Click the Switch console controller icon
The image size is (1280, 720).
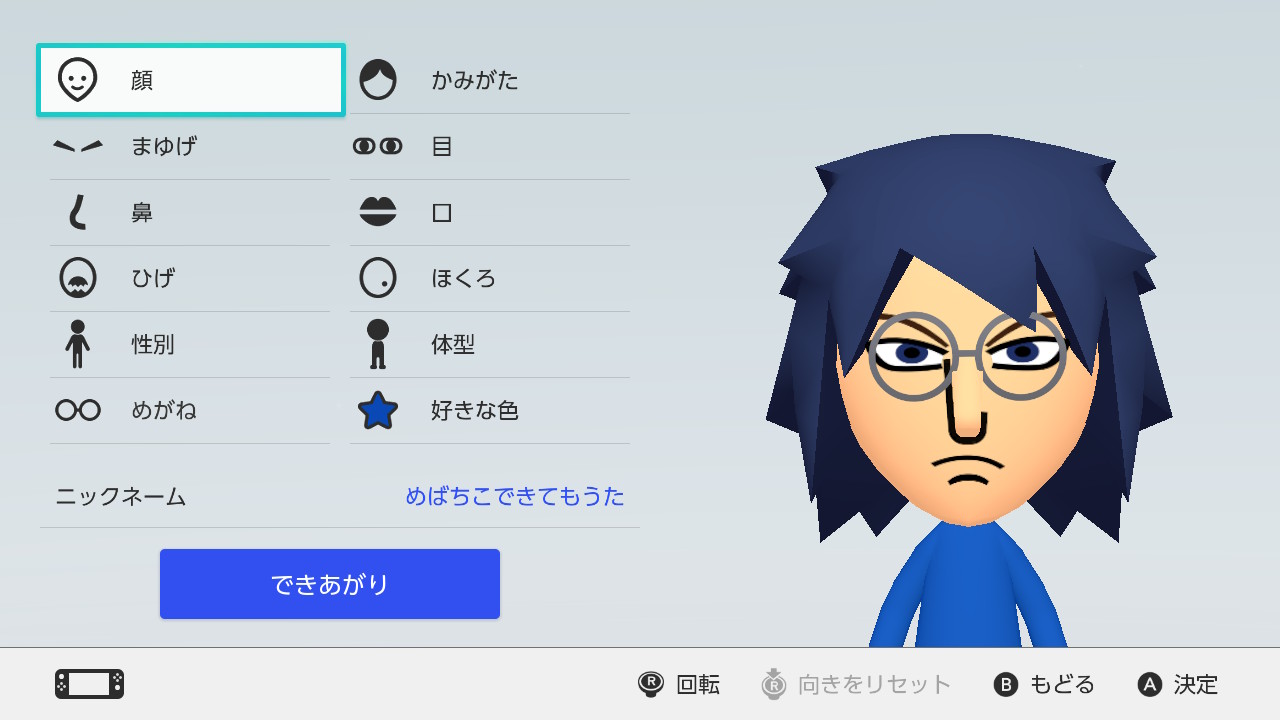[89, 684]
